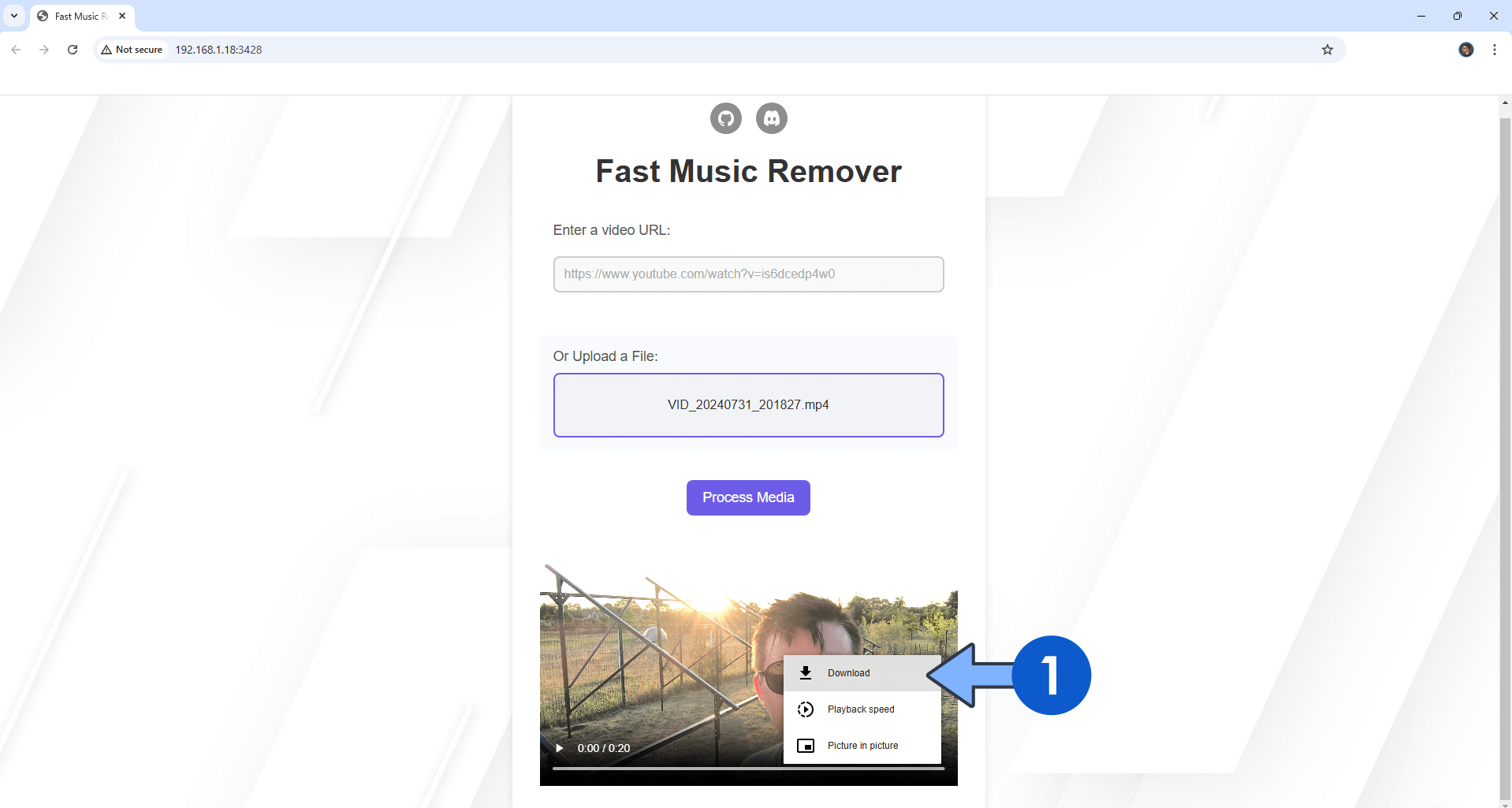Click the Fast Music Remover heading

pyautogui.click(x=748, y=171)
